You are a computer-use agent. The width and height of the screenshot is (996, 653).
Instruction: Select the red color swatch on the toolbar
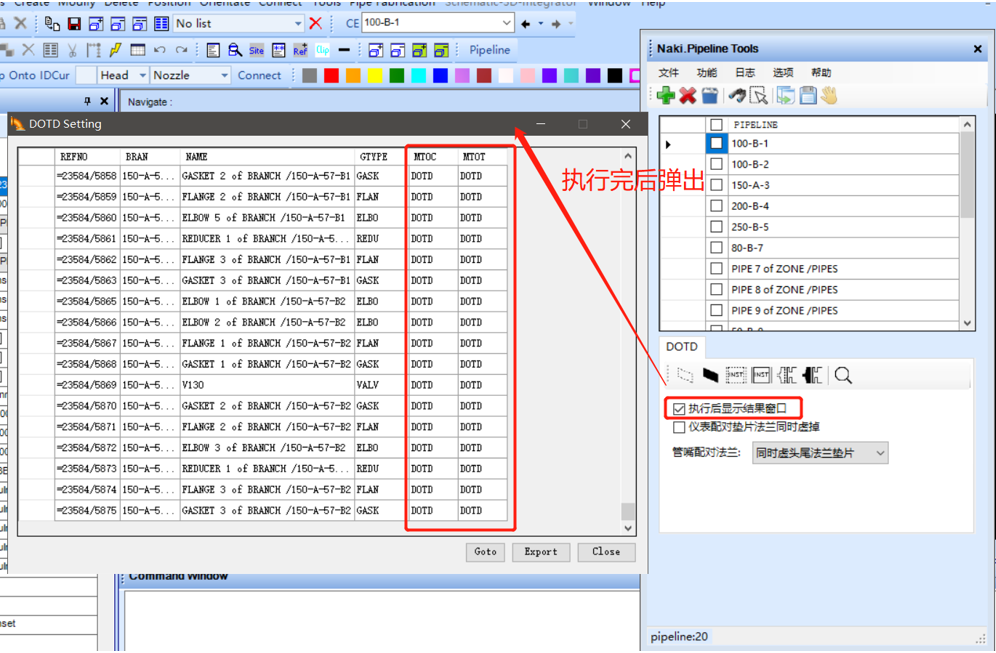331,74
